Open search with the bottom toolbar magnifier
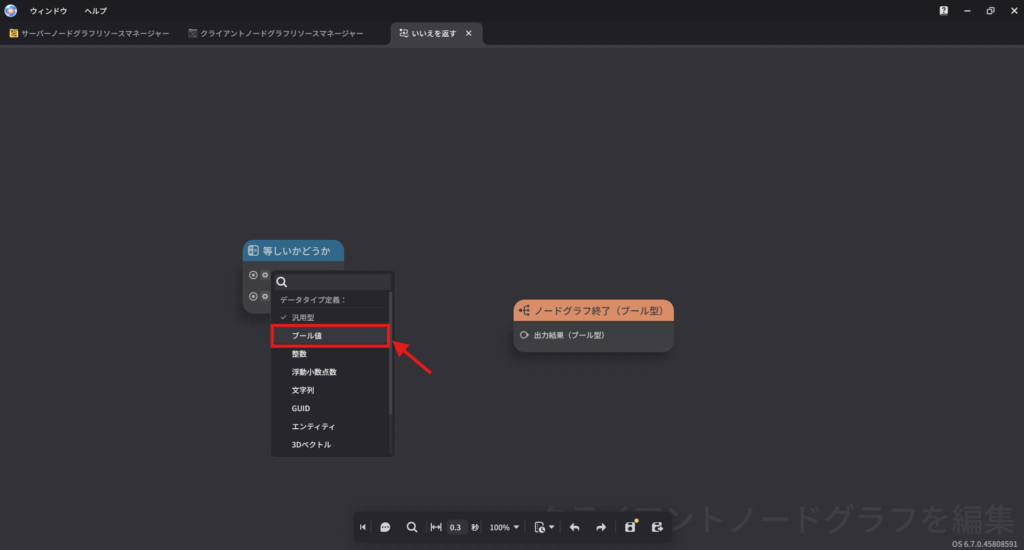Image resolution: width=1024 pixels, height=550 pixels. (x=411, y=527)
